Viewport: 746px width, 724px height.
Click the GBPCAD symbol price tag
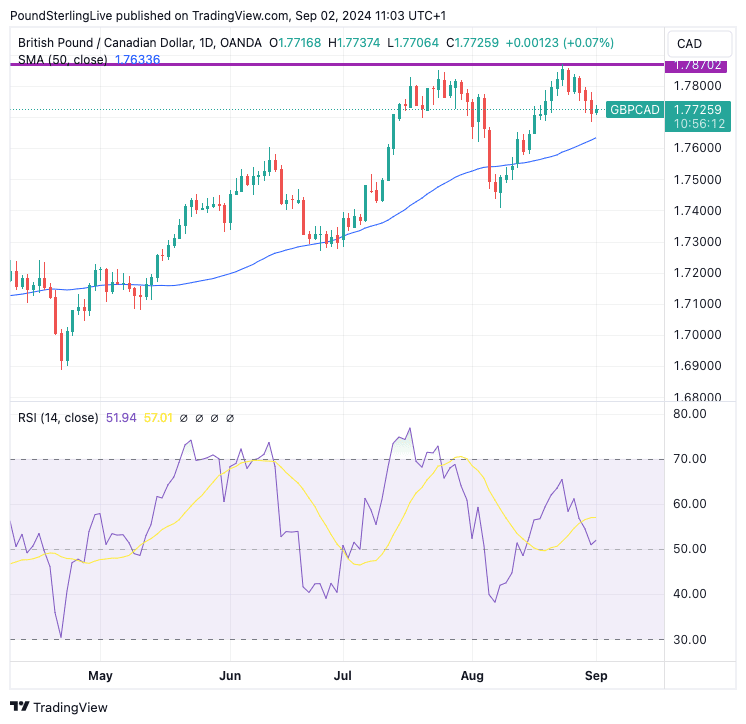pyautogui.click(x=634, y=109)
